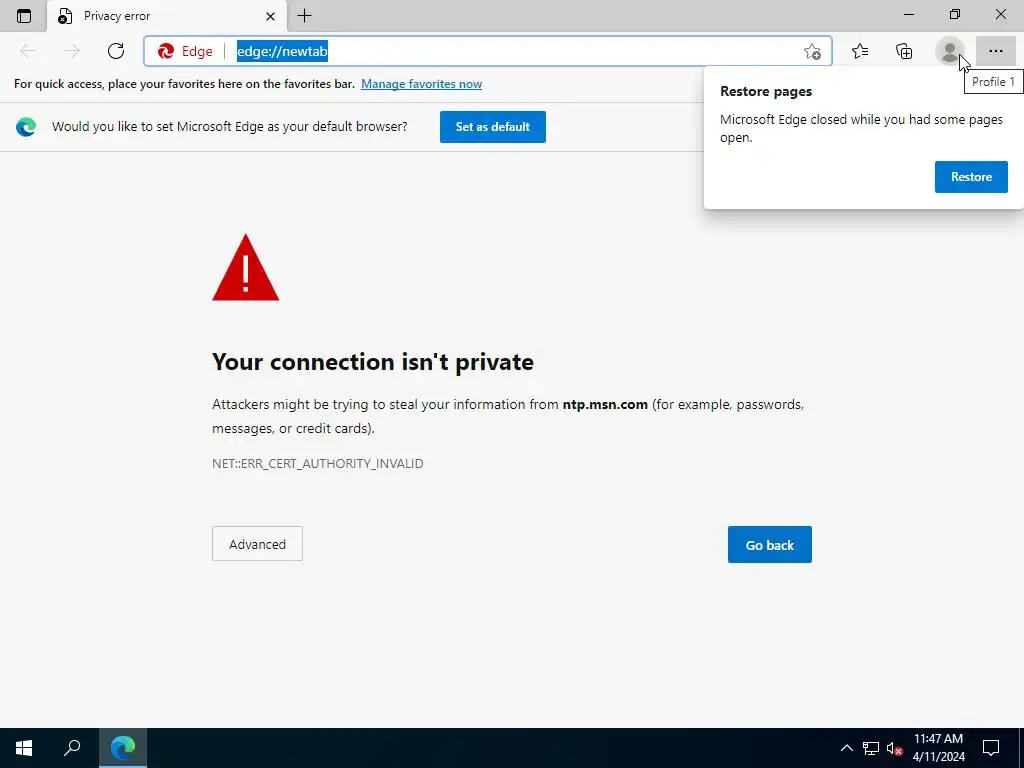Click the ntp.msn.com domain text
Image resolution: width=1024 pixels, height=768 pixels.
tap(605, 404)
